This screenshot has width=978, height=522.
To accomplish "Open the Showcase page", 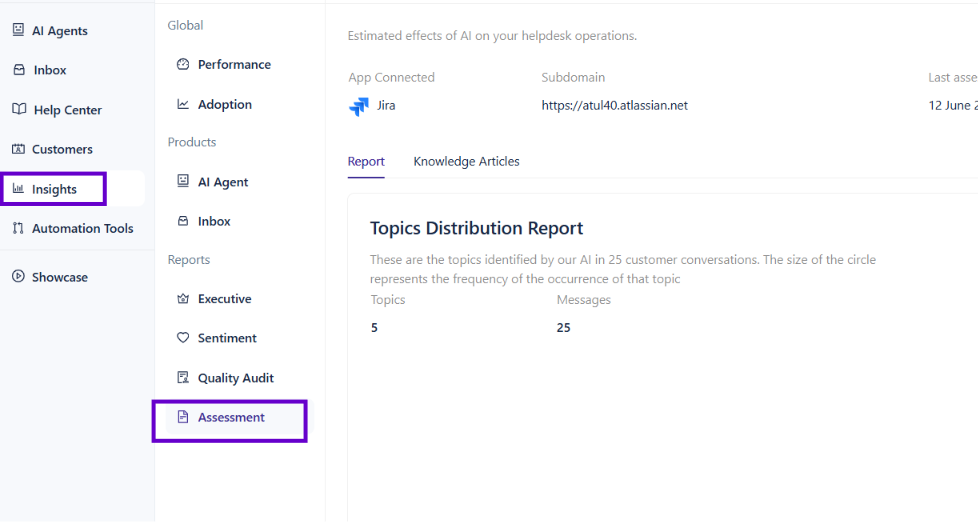I will coord(60,277).
